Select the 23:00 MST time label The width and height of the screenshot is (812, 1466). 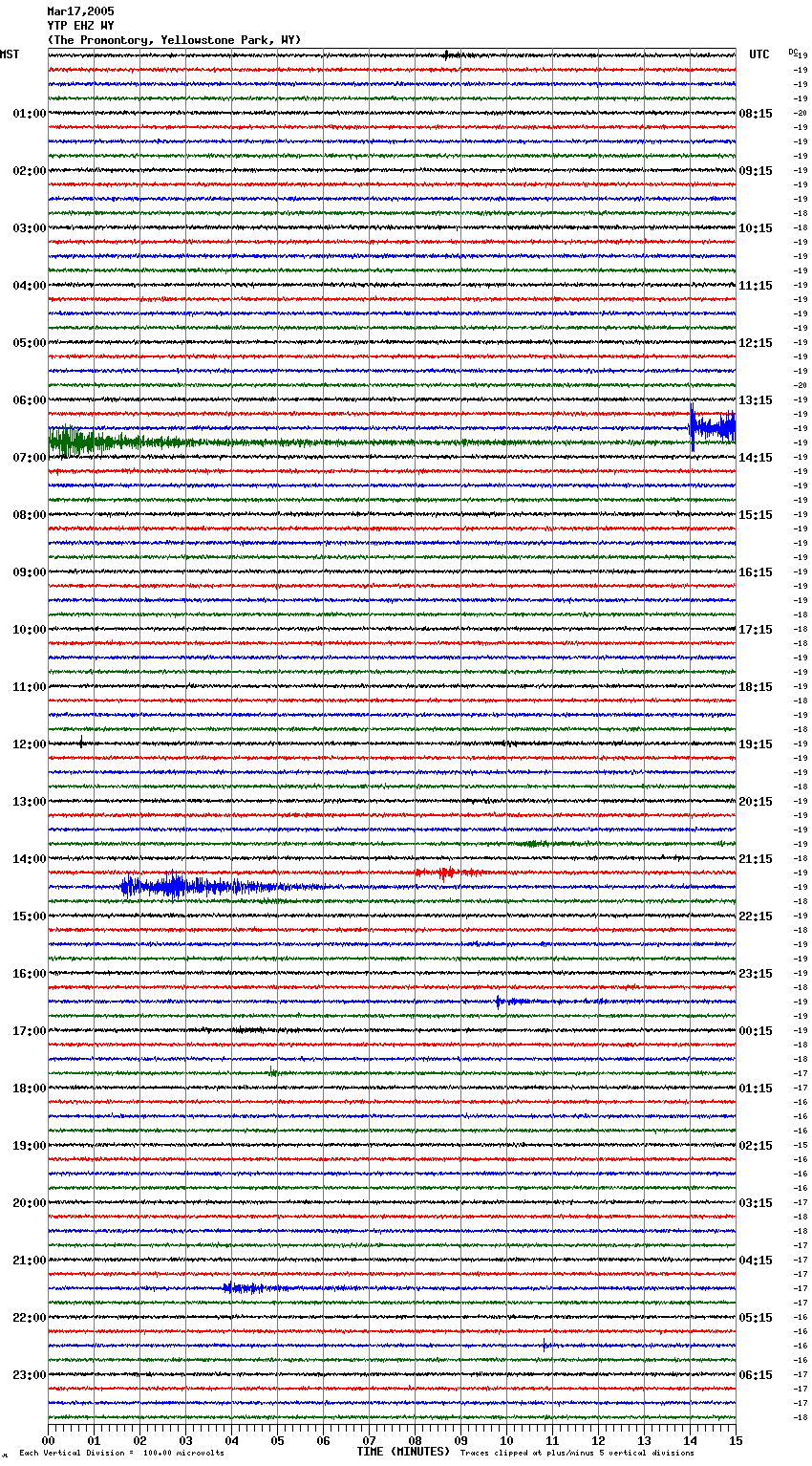click(29, 1375)
